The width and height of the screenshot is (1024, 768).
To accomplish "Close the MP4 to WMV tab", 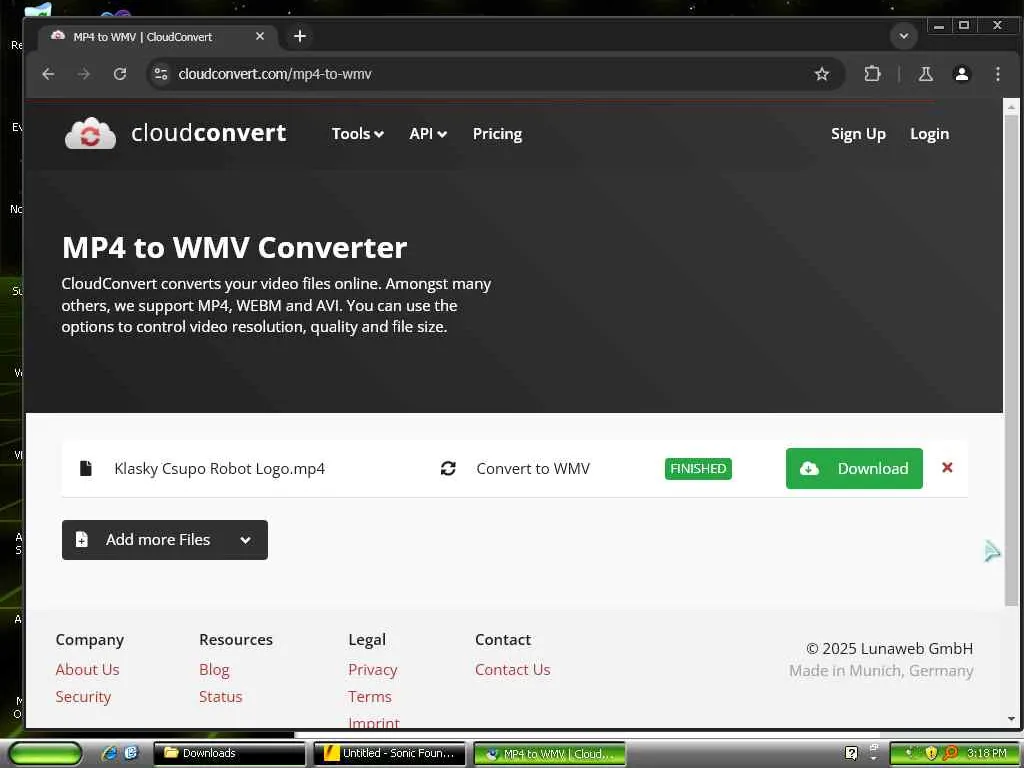I will pyautogui.click(x=260, y=37).
